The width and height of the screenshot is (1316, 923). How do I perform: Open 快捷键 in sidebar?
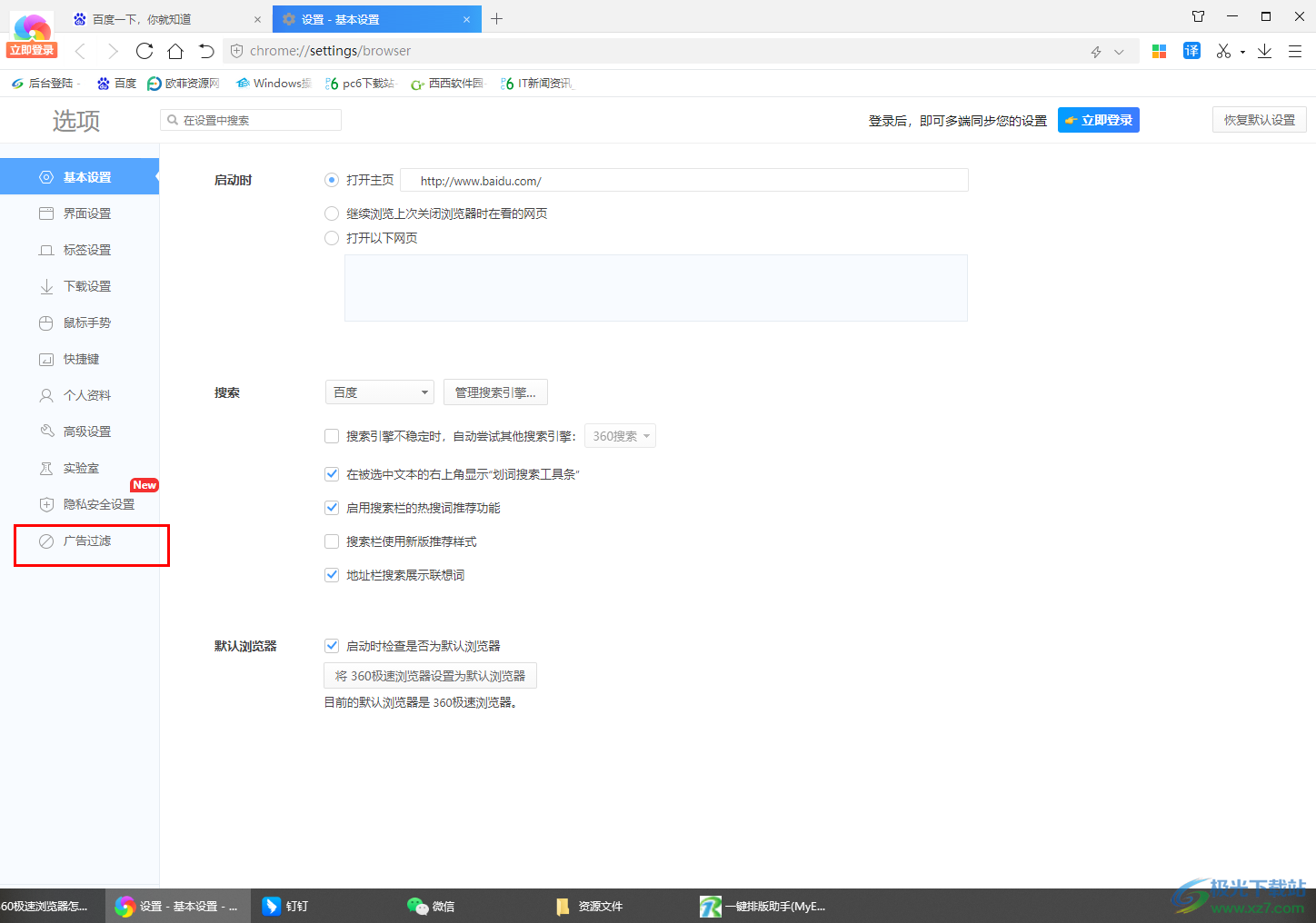(79, 359)
